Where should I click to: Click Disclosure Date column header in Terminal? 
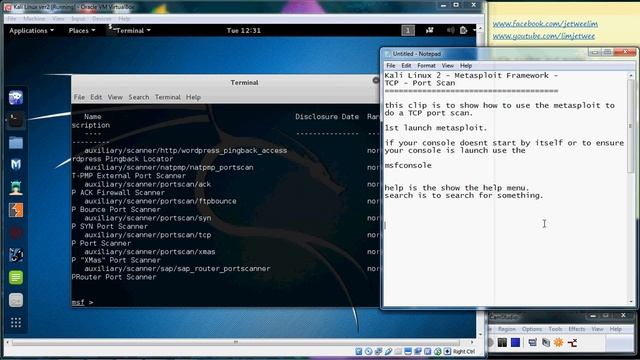(327, 117)
